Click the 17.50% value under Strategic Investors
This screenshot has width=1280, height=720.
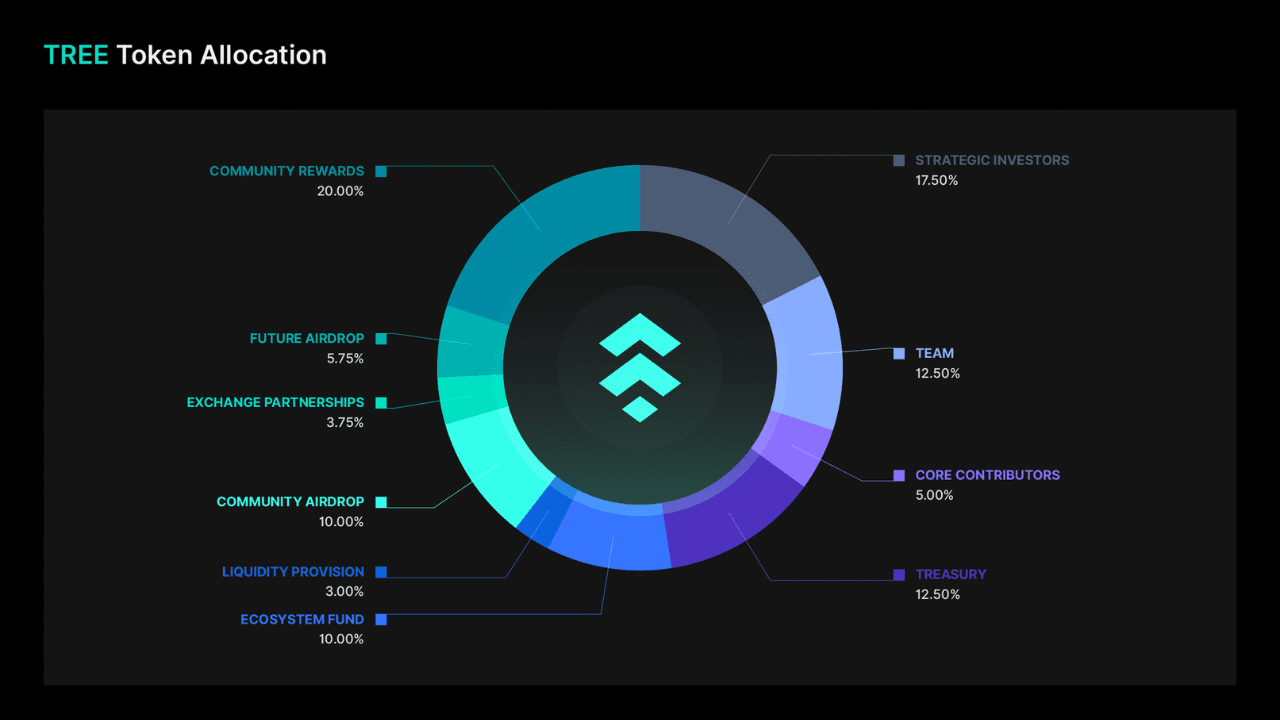[937, 181]
